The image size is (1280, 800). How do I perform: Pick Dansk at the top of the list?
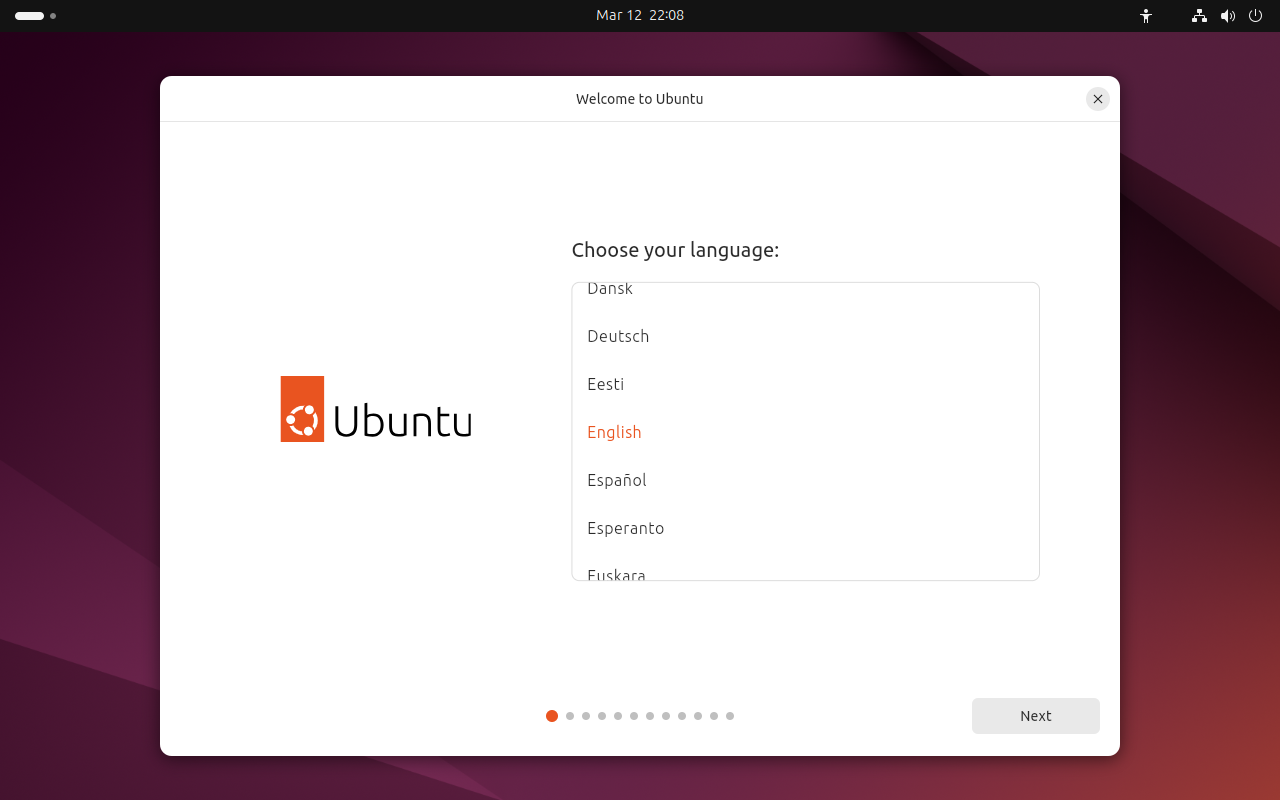(x=609, y=291)
